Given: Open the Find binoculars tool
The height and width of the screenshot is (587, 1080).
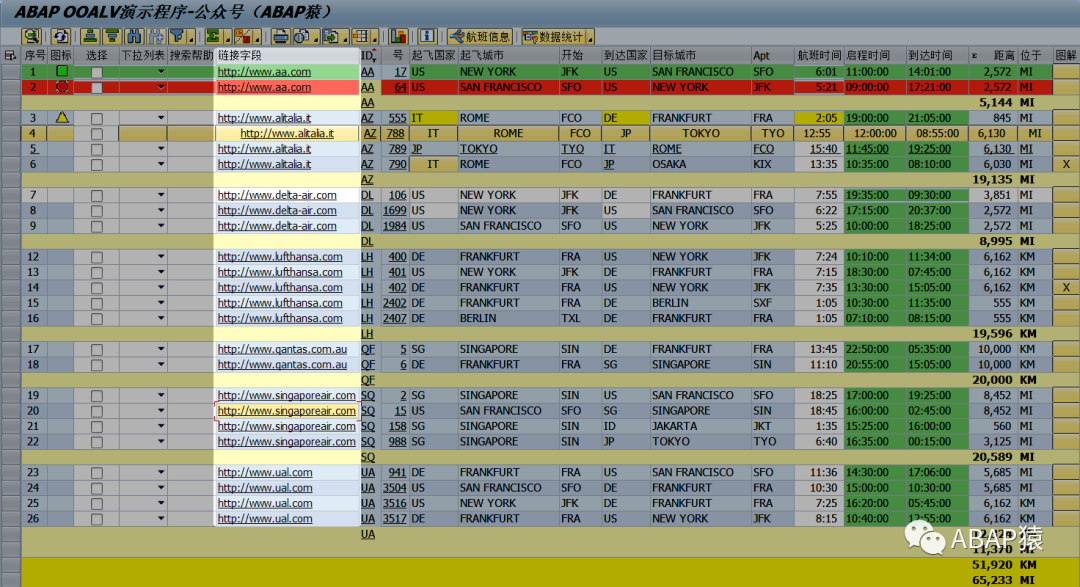Looking at the screenshot, I should (134, 37).
